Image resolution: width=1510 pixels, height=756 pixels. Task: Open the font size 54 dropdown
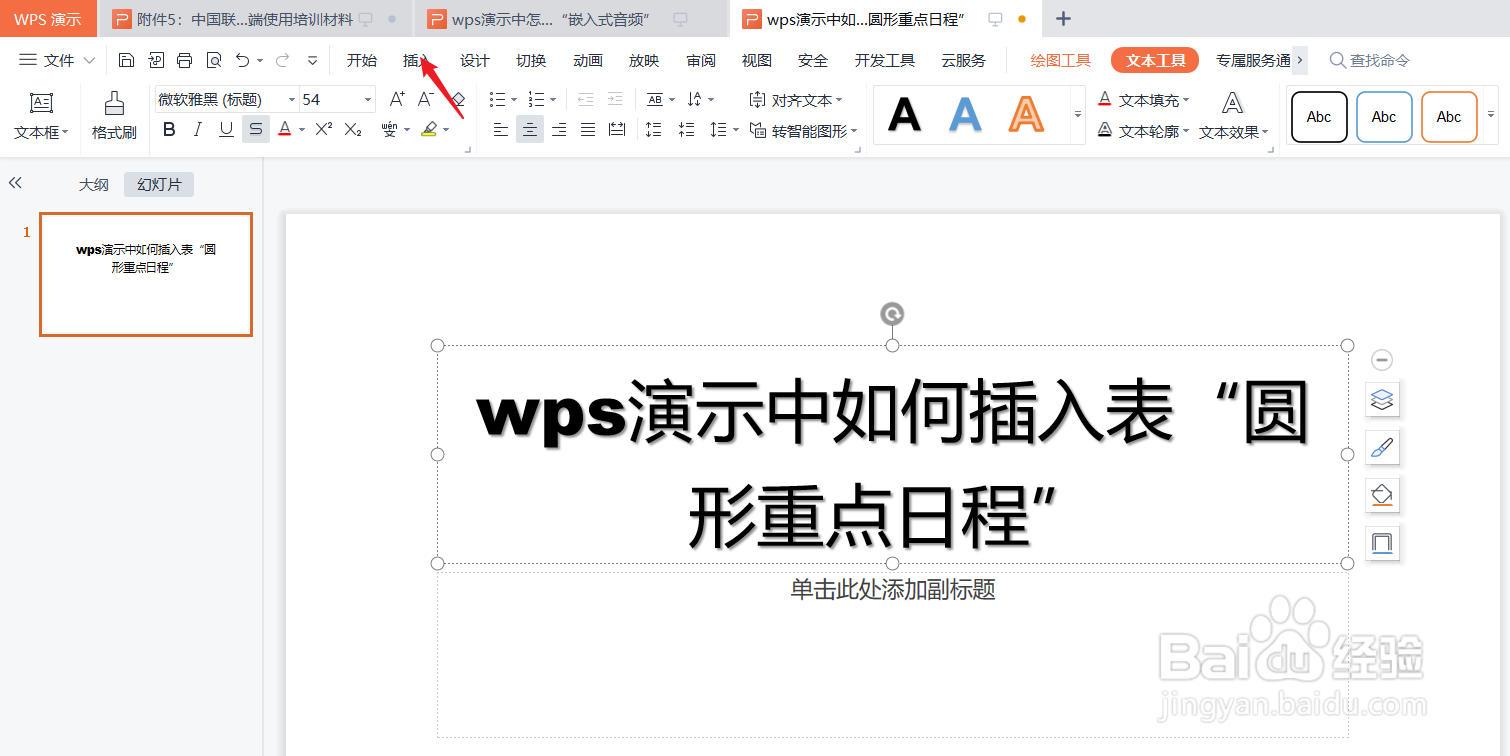[368, 99]
